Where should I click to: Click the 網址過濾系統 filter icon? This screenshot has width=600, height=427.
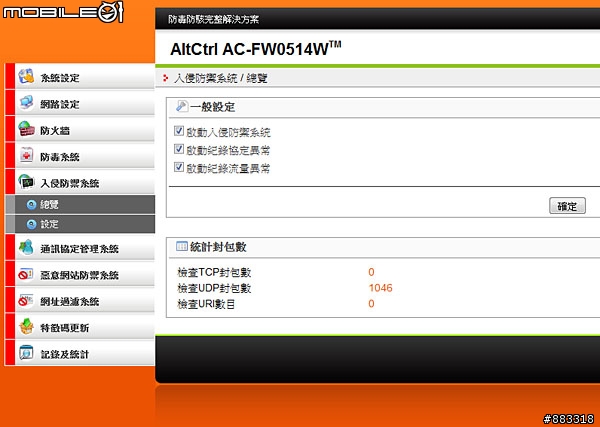[26, 301]
